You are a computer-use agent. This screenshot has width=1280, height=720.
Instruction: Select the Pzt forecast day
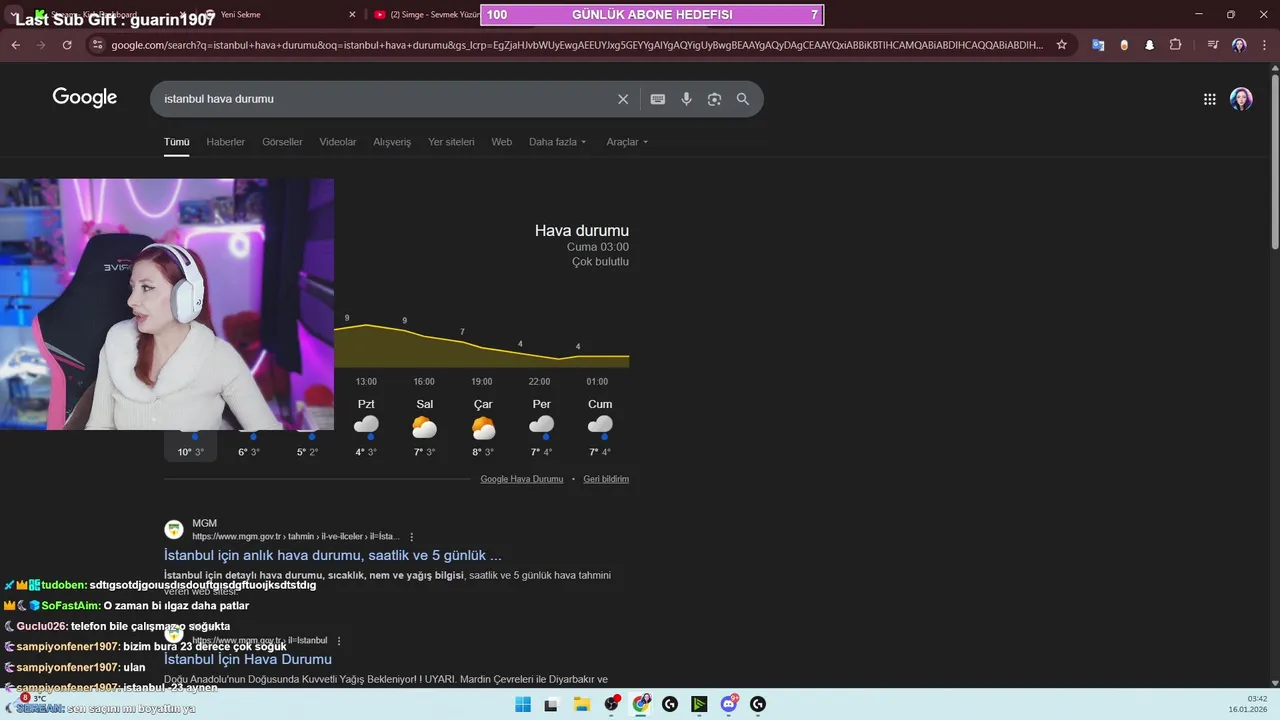click(366, 428)
